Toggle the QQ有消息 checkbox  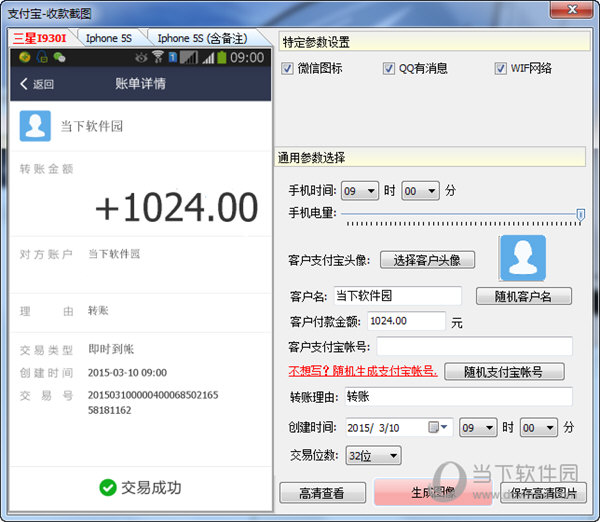[388, 69]
